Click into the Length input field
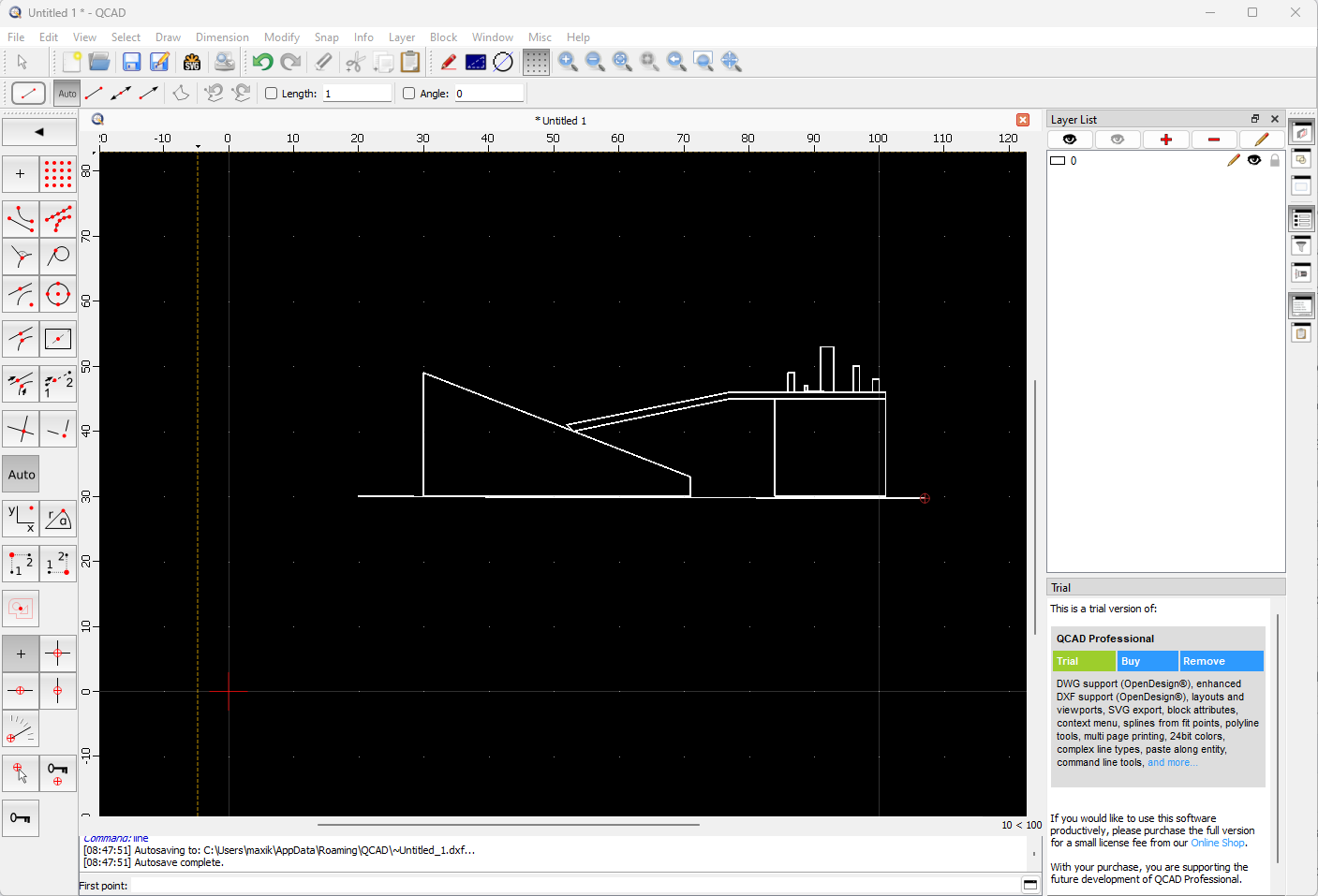The height and width of the screenshot is (896, 1318). click(x=357, y=93)
